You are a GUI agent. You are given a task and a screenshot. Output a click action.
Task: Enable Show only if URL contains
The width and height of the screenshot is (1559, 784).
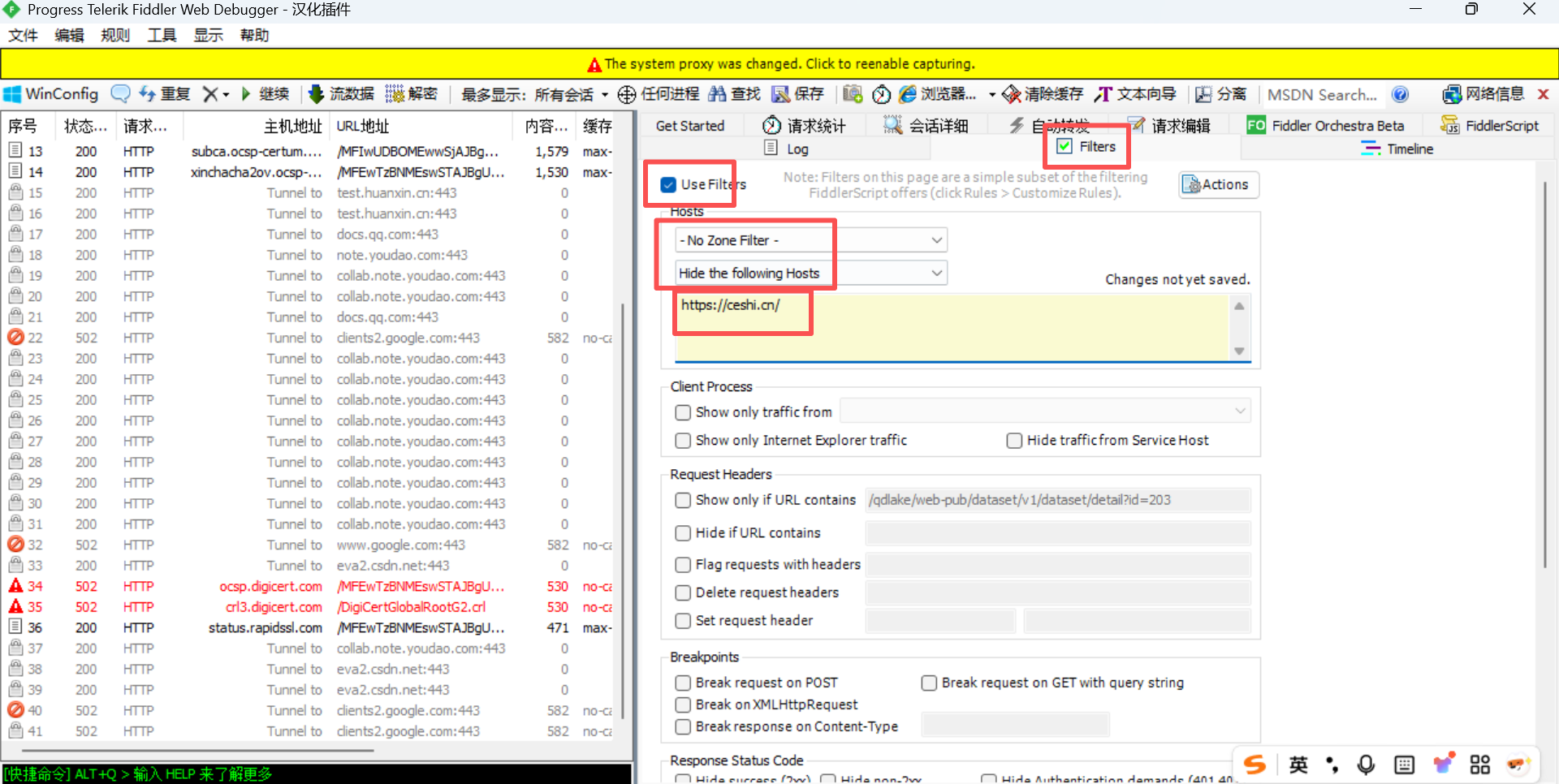tap(683, 501)
